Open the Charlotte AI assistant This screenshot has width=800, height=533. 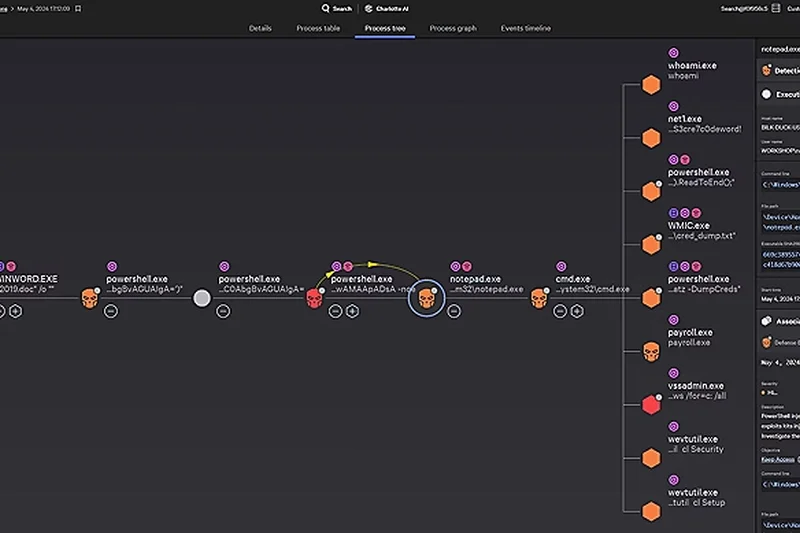(384, 8)
